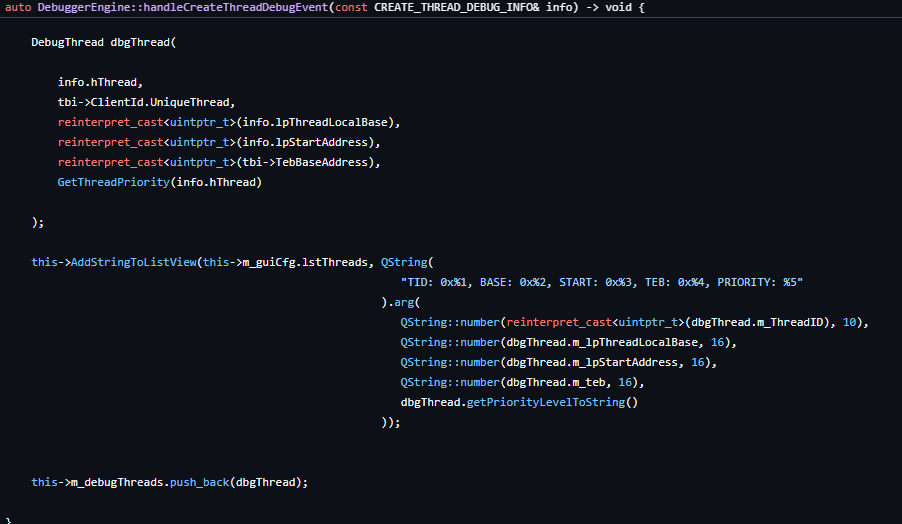The height and width of the screenshot is (524, 902).
Task: Click the m_debugThreads.push_back(dbgThread) line
Action: (170, 483)
